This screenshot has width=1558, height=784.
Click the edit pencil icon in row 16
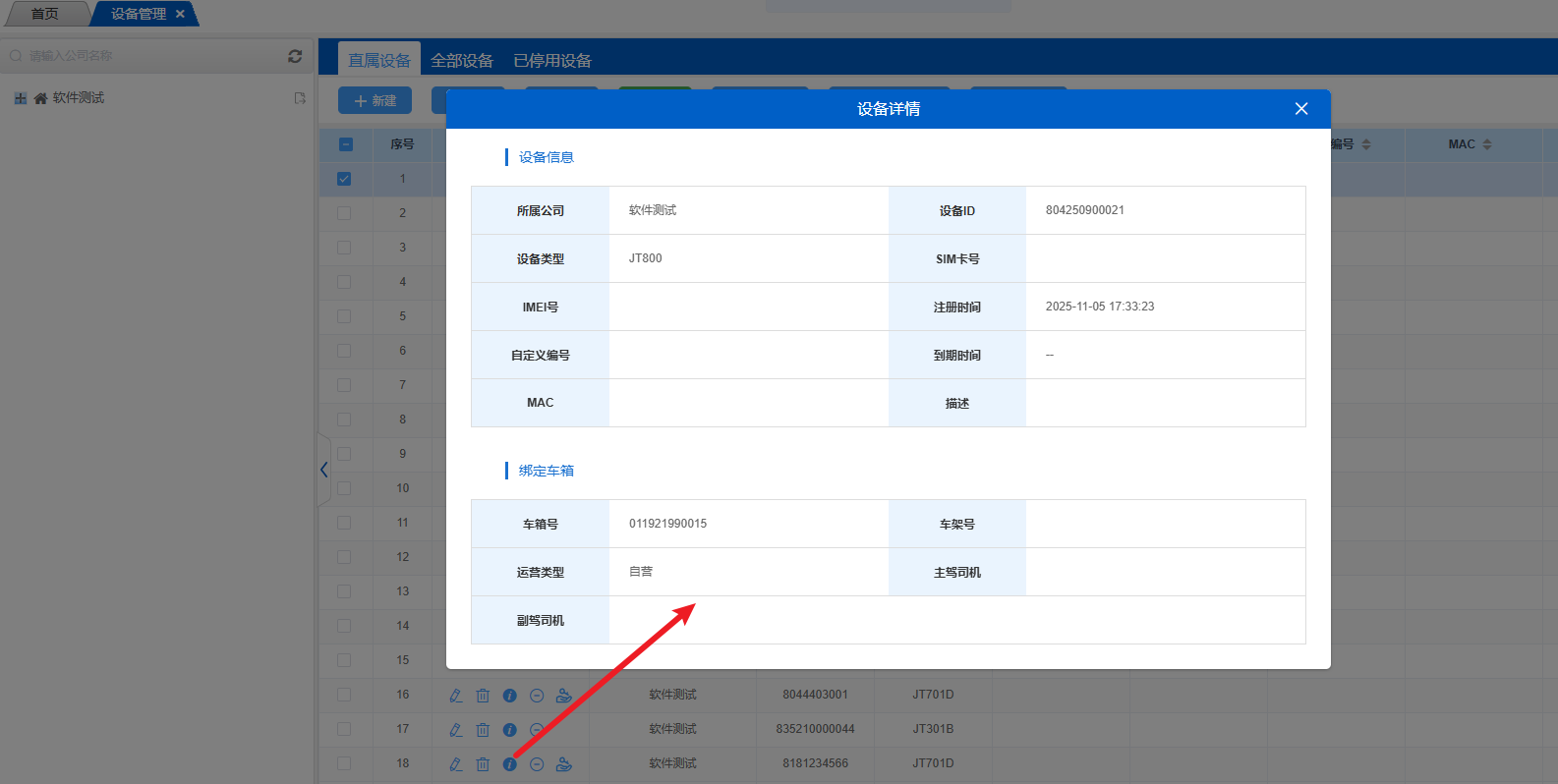456,696
